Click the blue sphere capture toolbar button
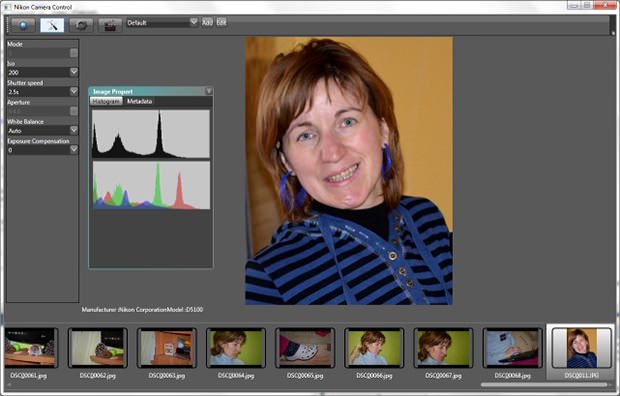 click(x=23, y=25)
